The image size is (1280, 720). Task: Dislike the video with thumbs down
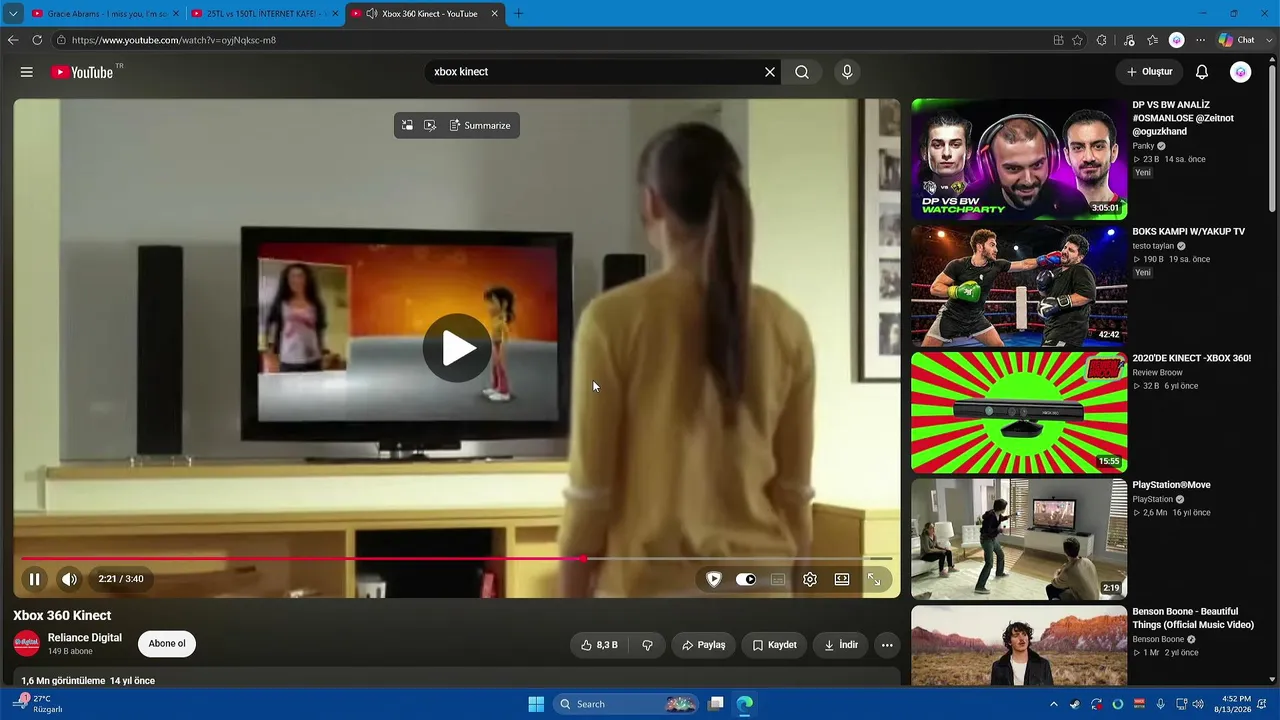647,645
